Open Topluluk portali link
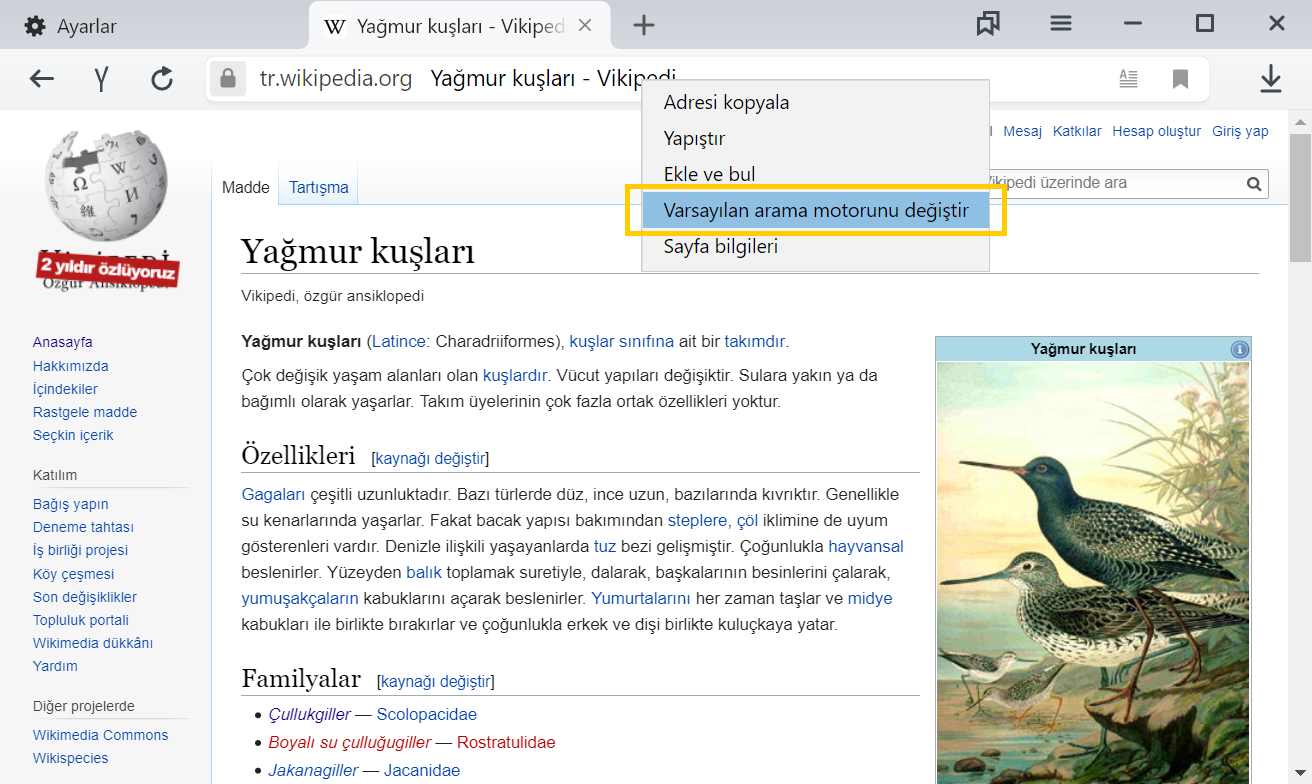This screenshot has height=784, width=1312. click(x=81, y=620)
